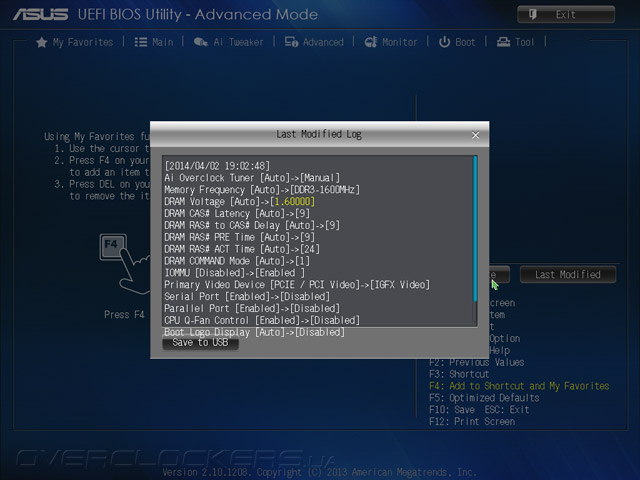640x480 pixels.
Task: Click the Parallel Port log entry
Action: point(252,308)
